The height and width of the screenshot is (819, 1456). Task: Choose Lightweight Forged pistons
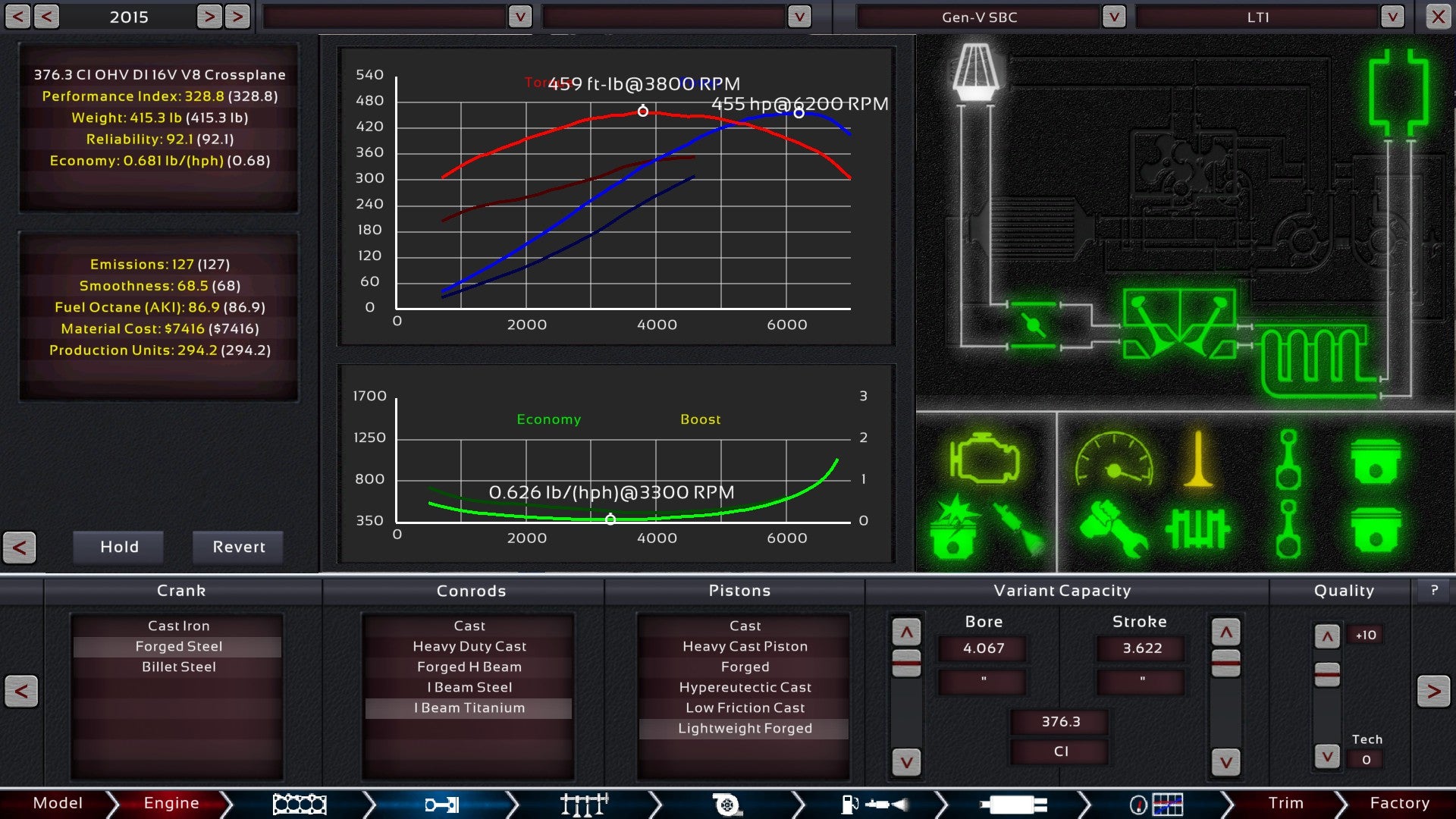745,728
